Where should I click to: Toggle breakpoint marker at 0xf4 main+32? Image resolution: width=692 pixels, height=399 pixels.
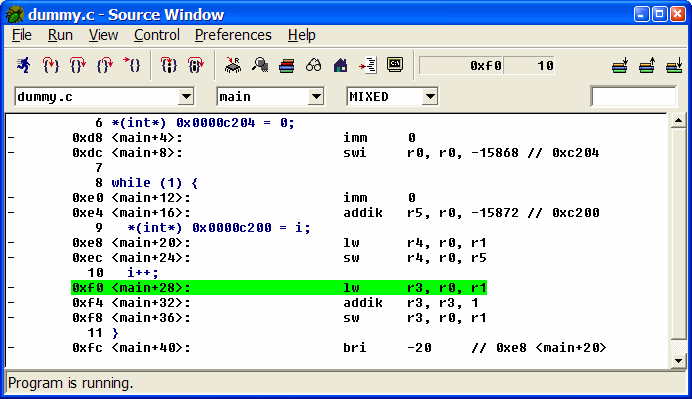tap(11, 303)
